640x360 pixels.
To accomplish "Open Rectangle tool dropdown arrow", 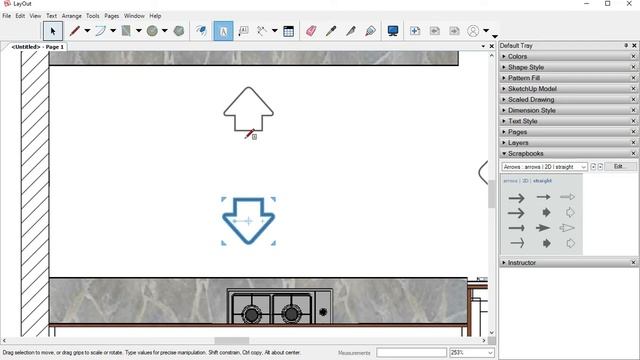I will (139, 31).
